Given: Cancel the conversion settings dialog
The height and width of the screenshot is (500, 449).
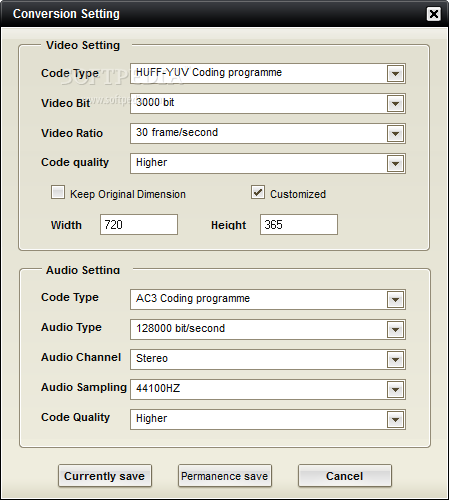Looking at the screenshot, I should (x=345, y=476).
